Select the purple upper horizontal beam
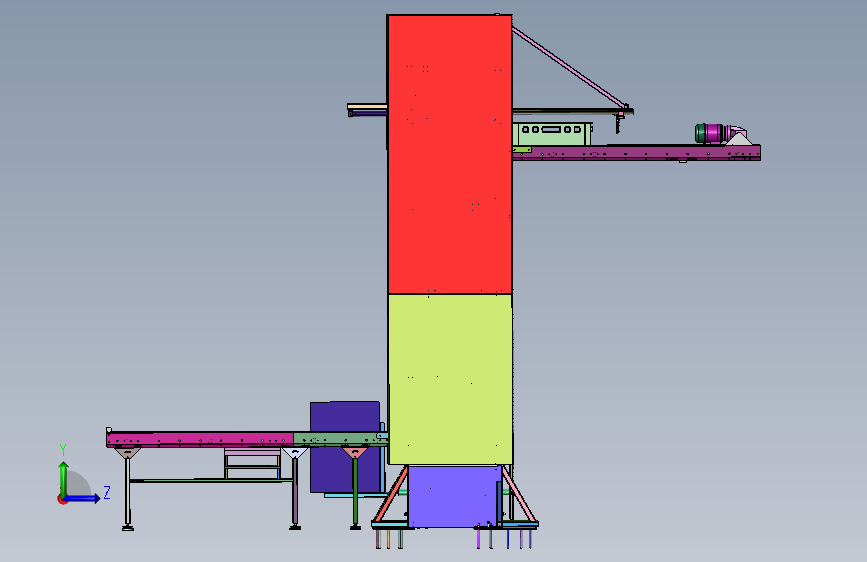 click(636, 153)
